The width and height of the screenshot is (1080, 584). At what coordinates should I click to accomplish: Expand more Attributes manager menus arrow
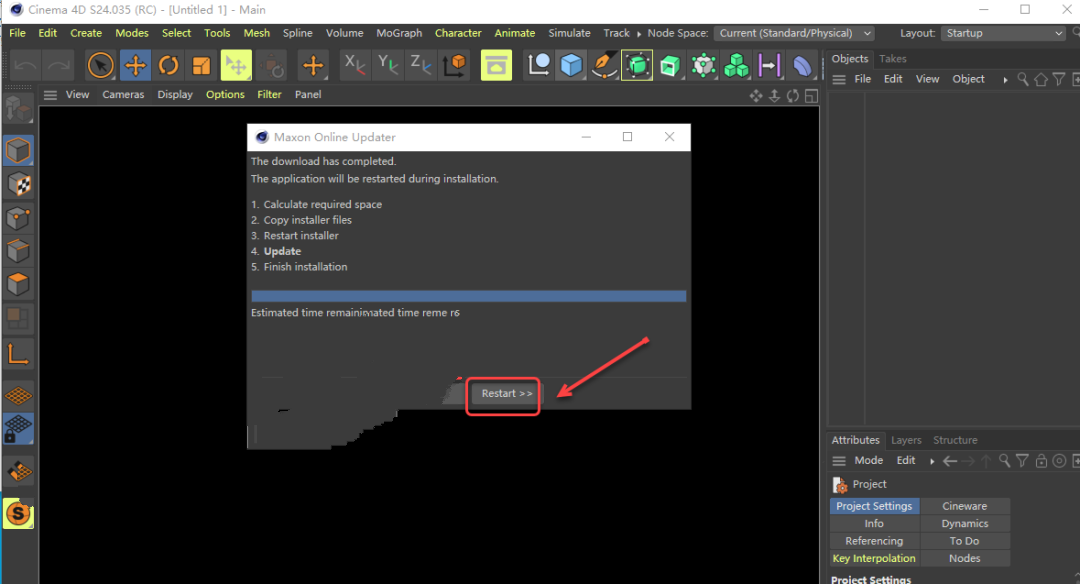(932, 461)
